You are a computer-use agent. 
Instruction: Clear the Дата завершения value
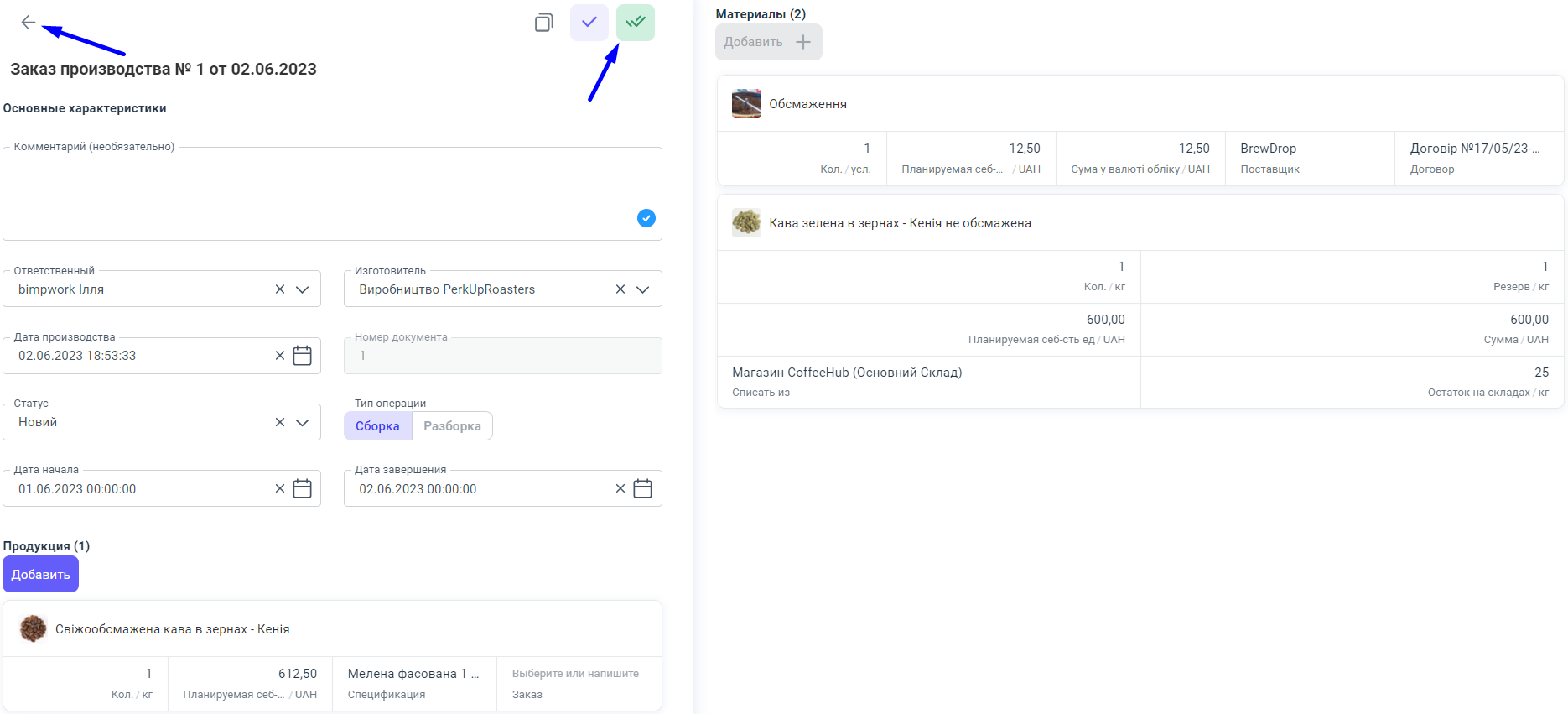[x=620, y=489]
